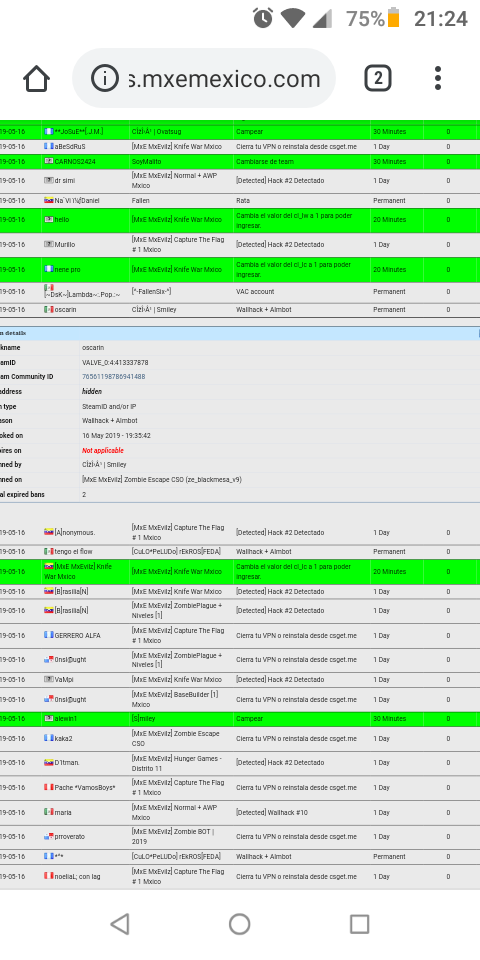Click the flag icon beside hello
This screenshot has width=480, height=960.
point(49,219)
